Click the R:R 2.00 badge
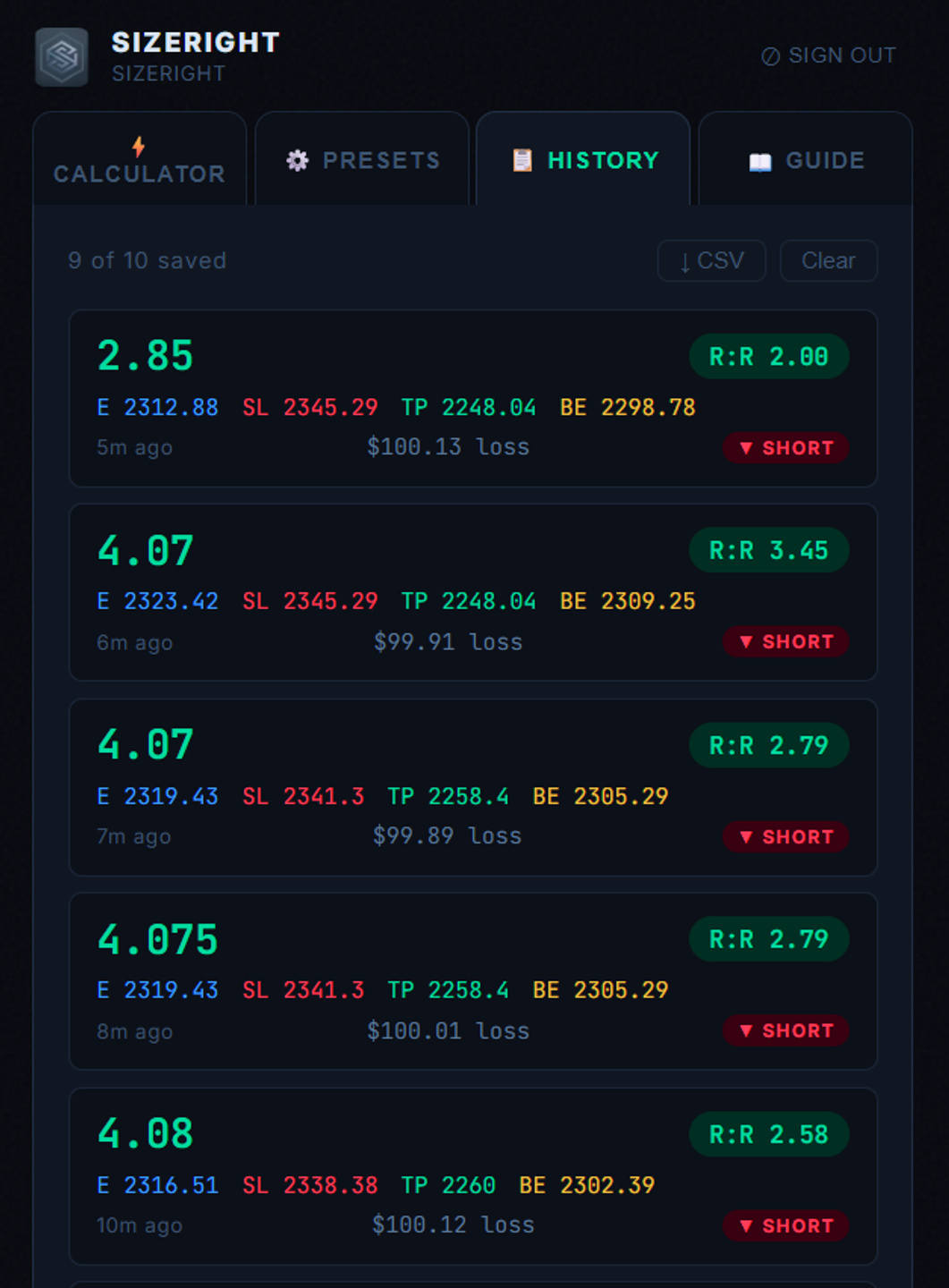This screenshot has width=949, height=1288. coord(768,357)
